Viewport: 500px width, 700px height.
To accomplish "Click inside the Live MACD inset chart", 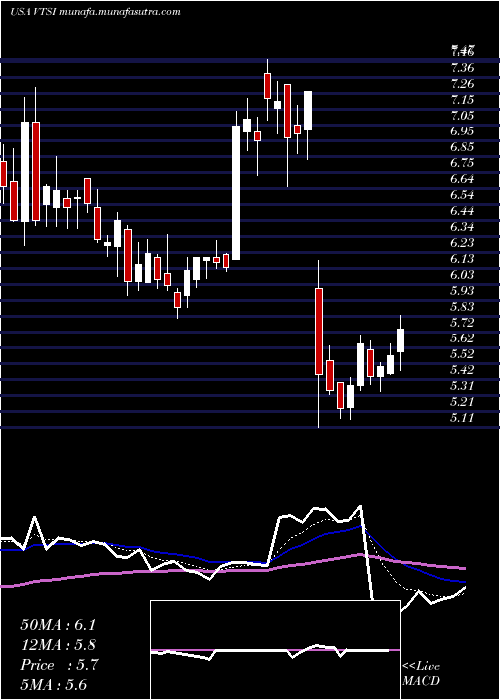I will [x=275, y=650].
